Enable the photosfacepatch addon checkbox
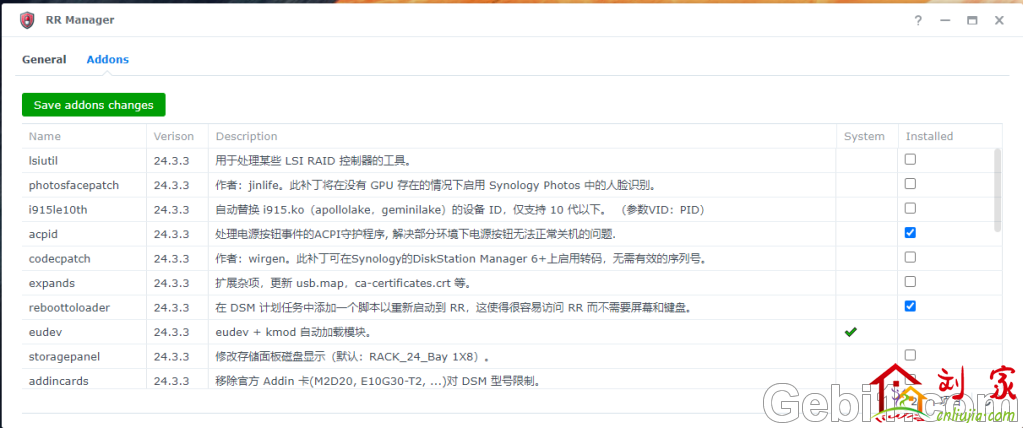1023x428 pixels. coord(910,184)
